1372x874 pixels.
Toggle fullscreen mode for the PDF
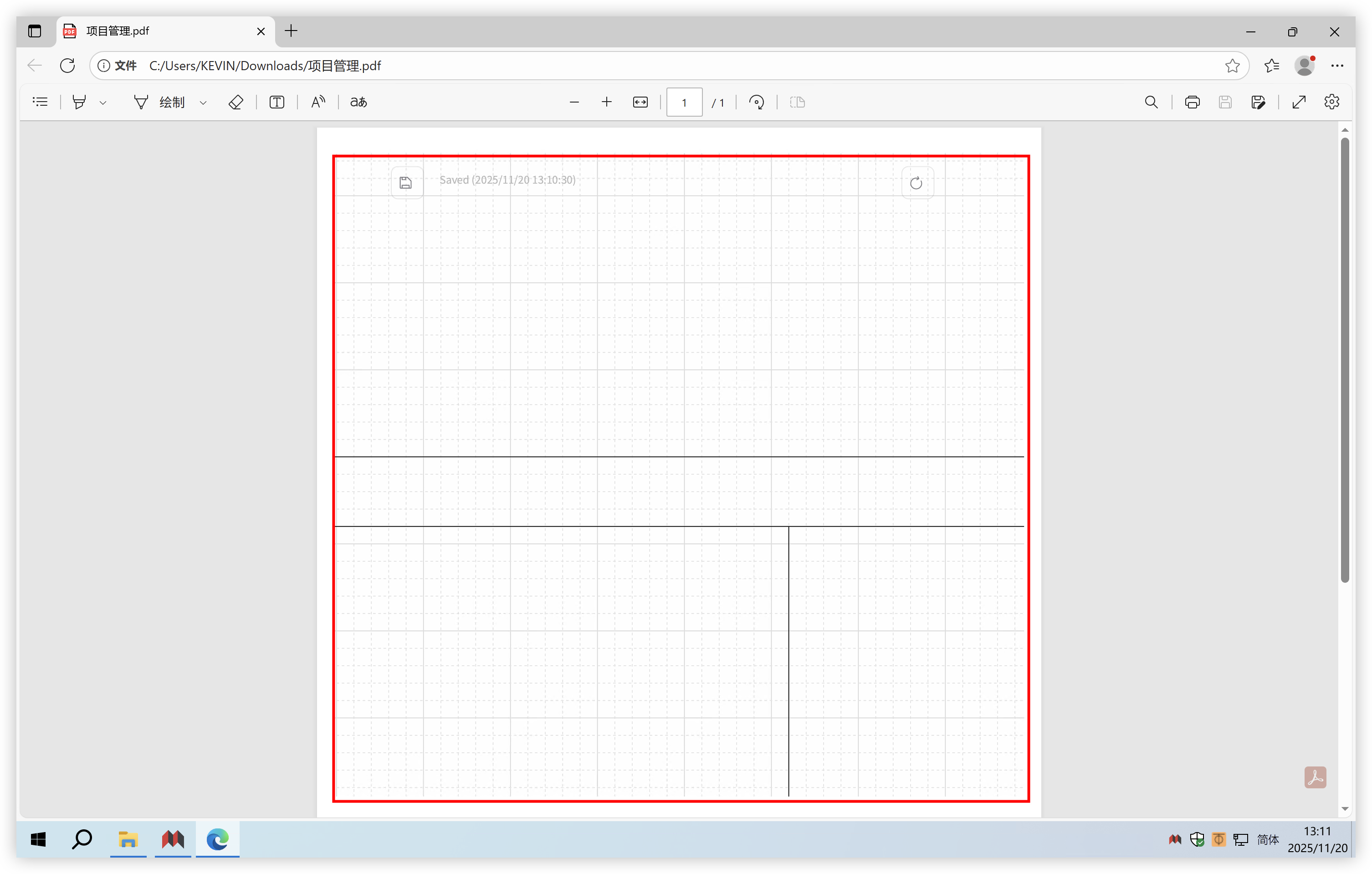[1299, 102]
